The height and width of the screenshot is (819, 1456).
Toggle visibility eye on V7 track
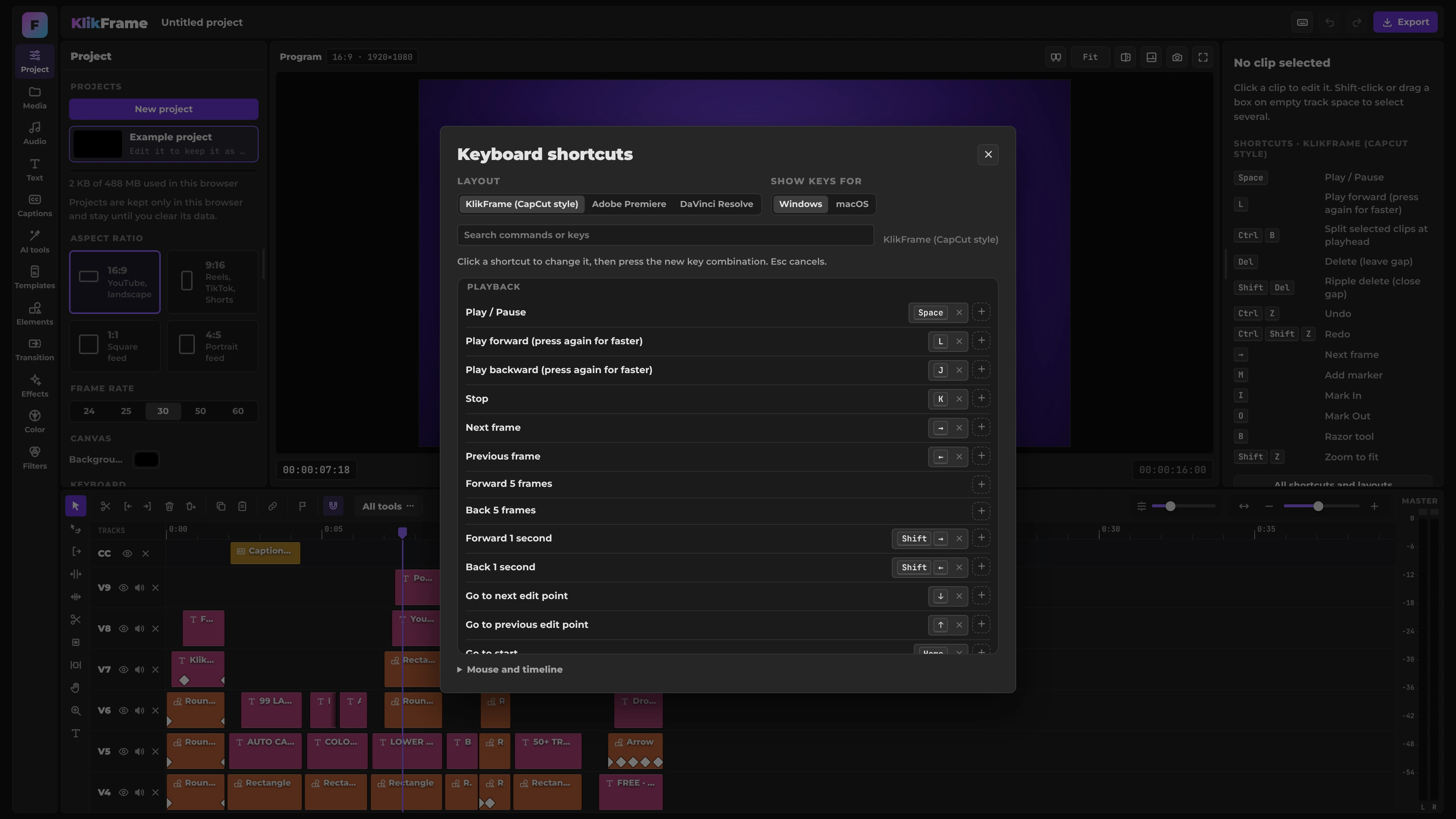point(123,670)
